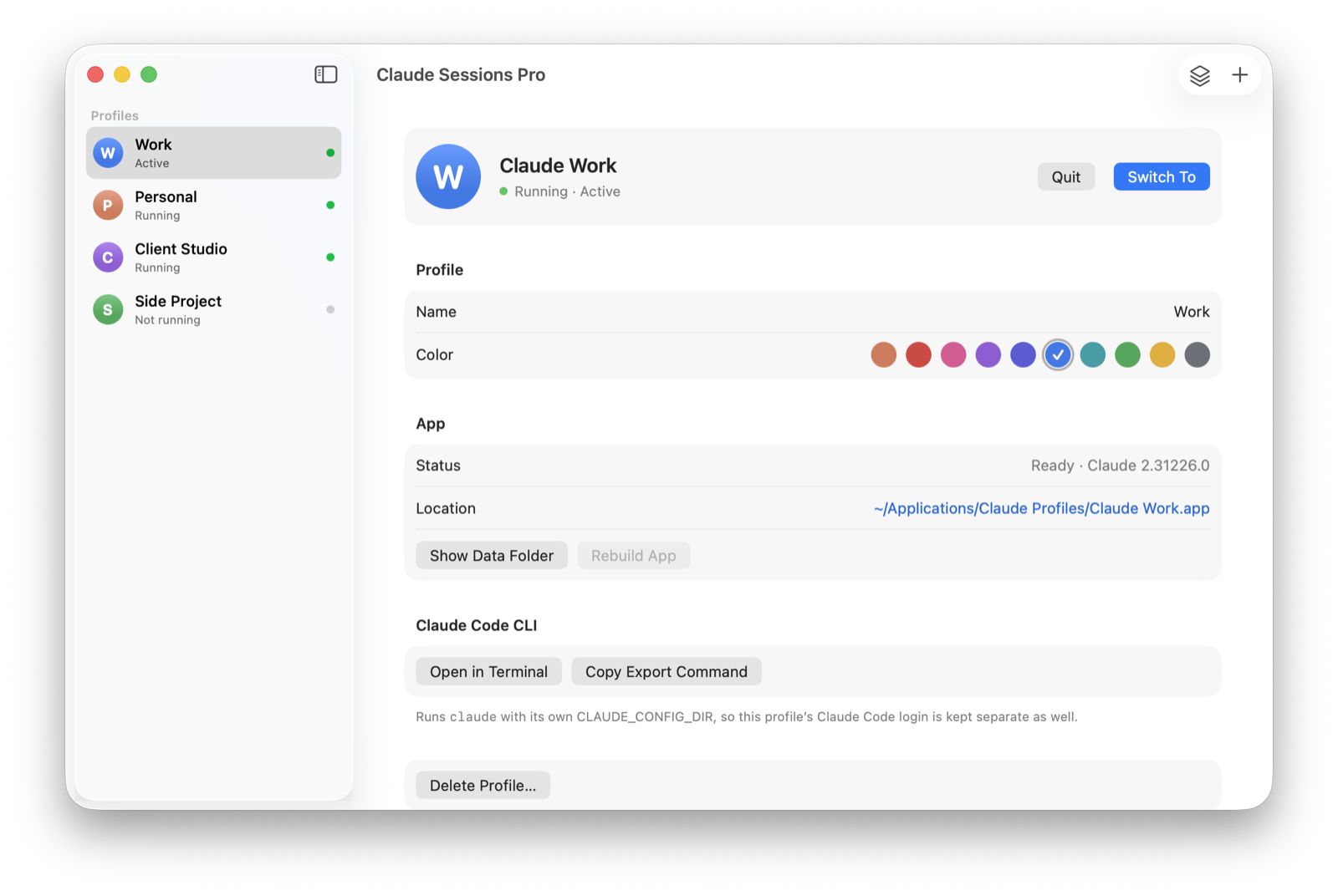This screenshot has width=1338, height=896.
Task: Click the 'Status' row label
Action: click(438, 466)
